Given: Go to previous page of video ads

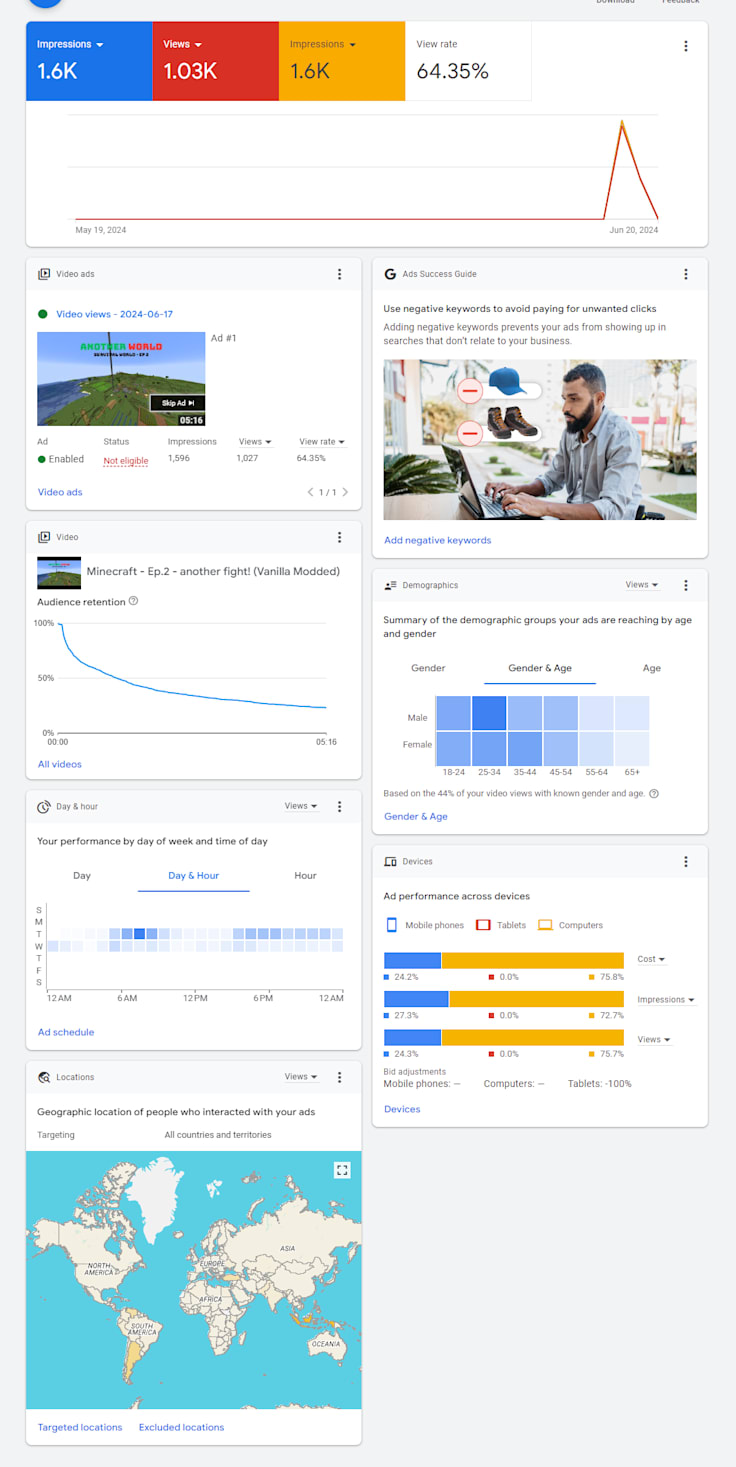Looking at the screenshot, I should [311, 492].
